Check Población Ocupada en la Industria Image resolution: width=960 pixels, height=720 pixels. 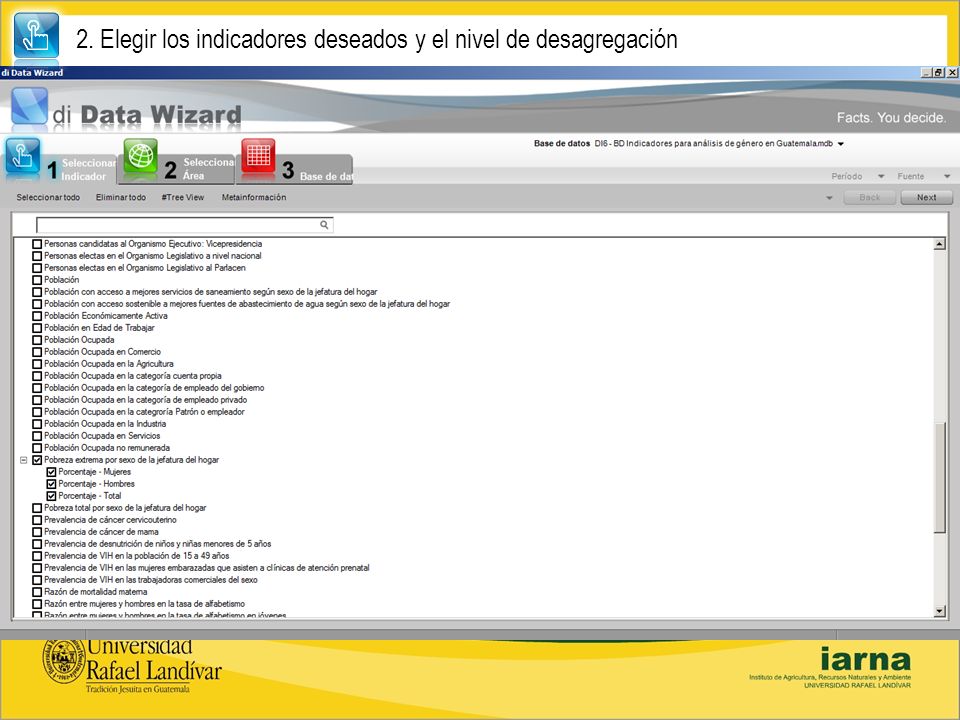pyautogui.click(x=37, y=424)
